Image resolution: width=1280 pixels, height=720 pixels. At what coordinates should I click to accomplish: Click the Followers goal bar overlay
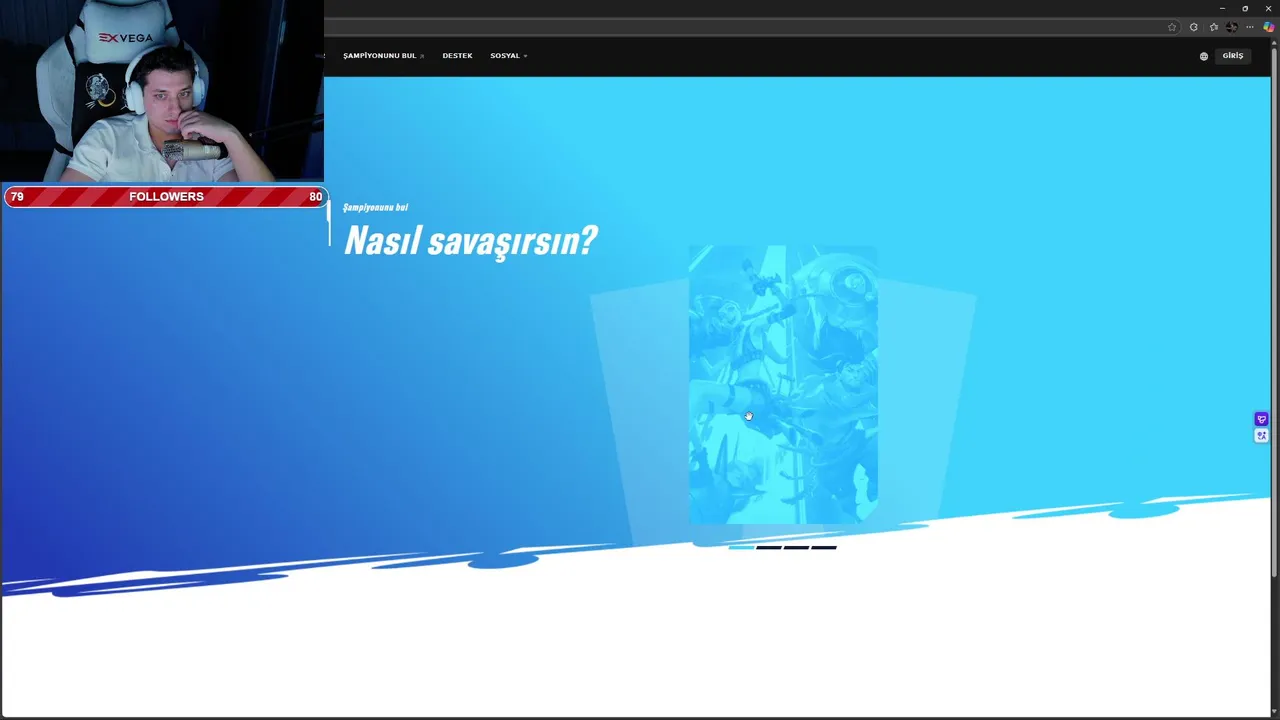click(166, 196)
